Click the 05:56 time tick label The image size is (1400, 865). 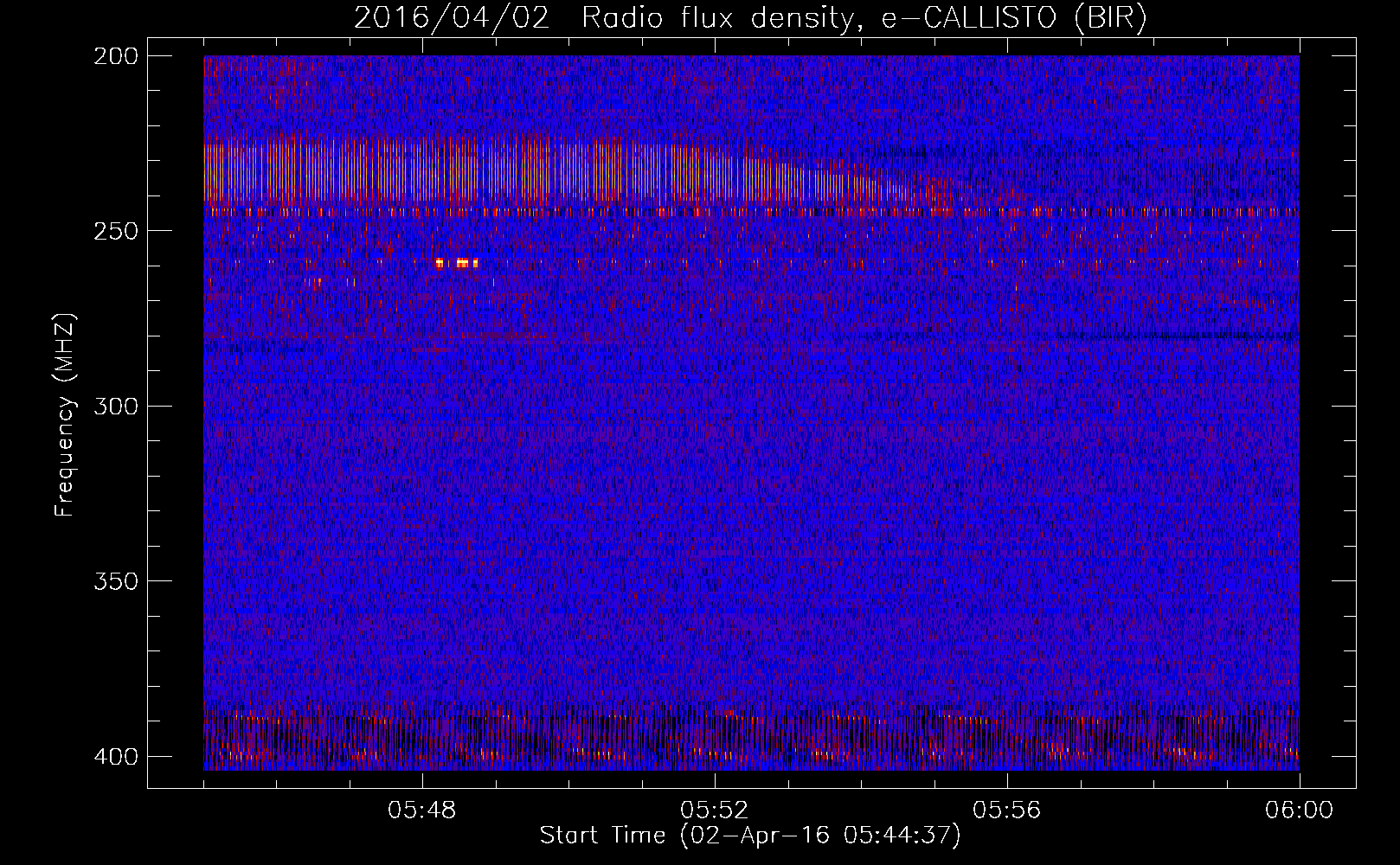tap(1007, 811)
